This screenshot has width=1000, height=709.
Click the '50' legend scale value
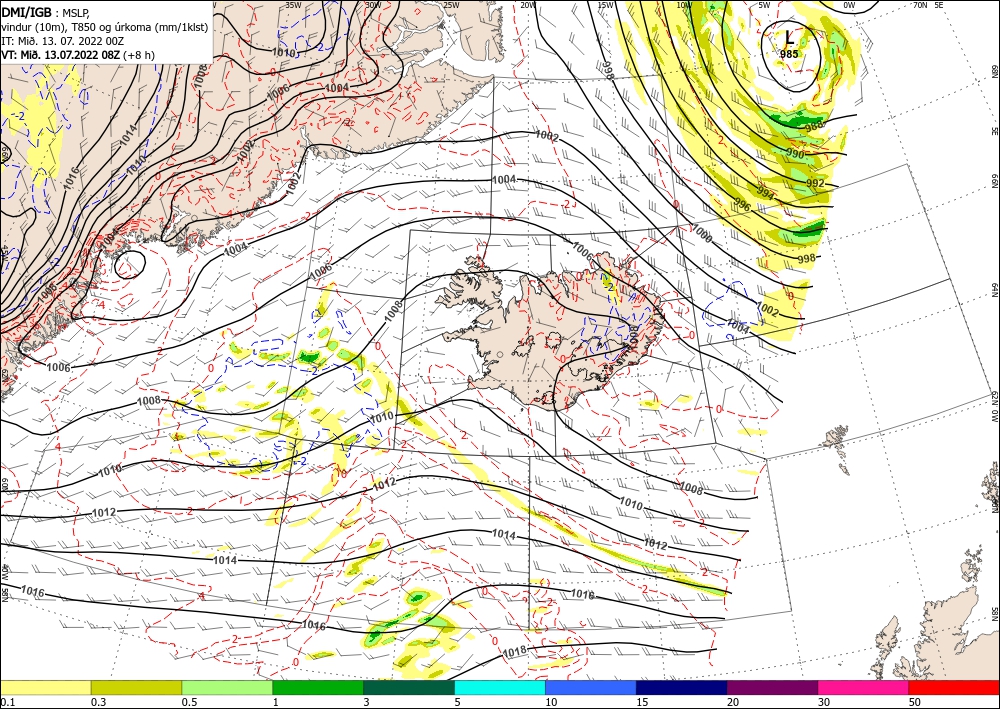[915, 702]
